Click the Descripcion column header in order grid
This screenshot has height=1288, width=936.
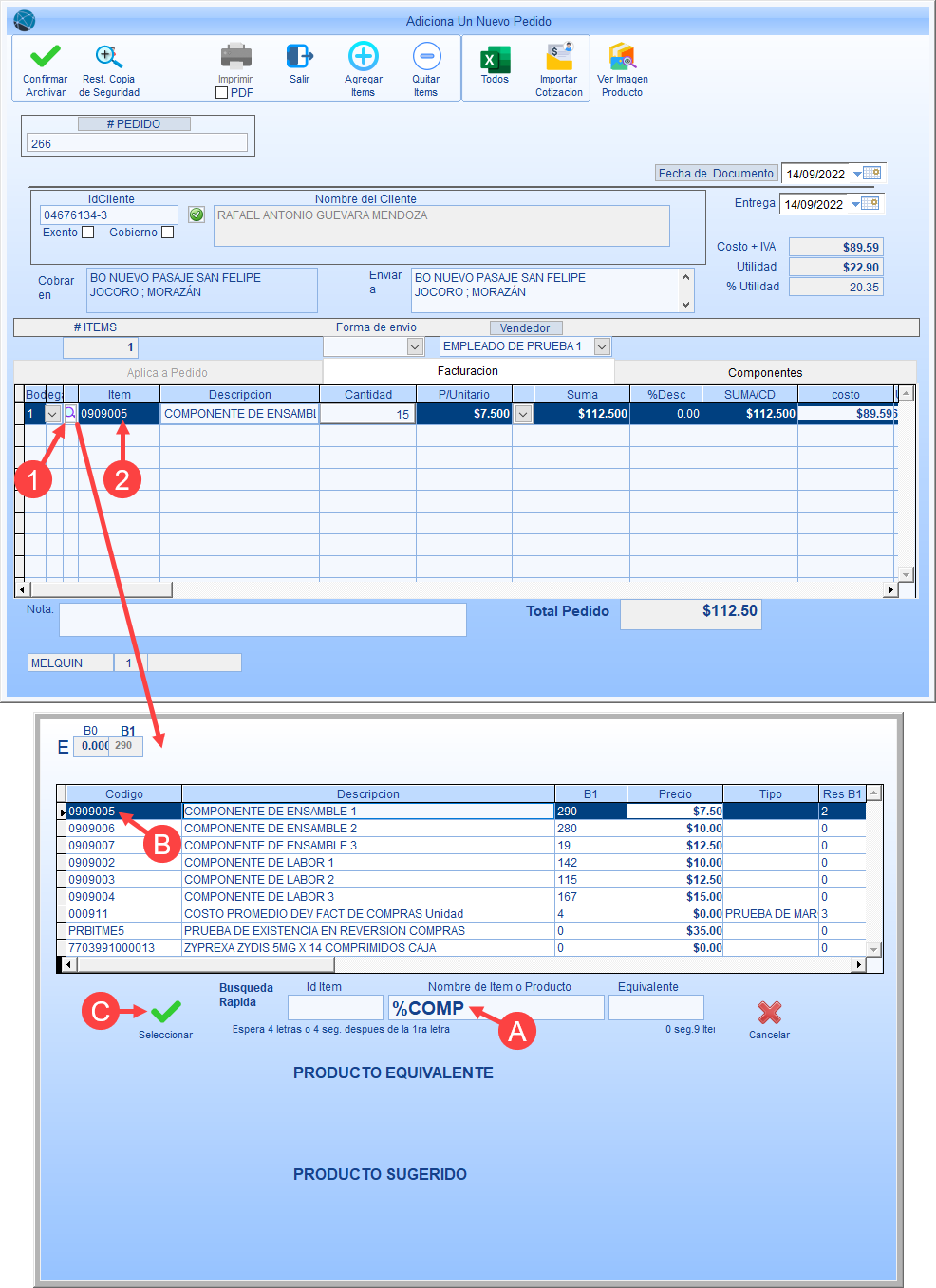click(240, 395)
